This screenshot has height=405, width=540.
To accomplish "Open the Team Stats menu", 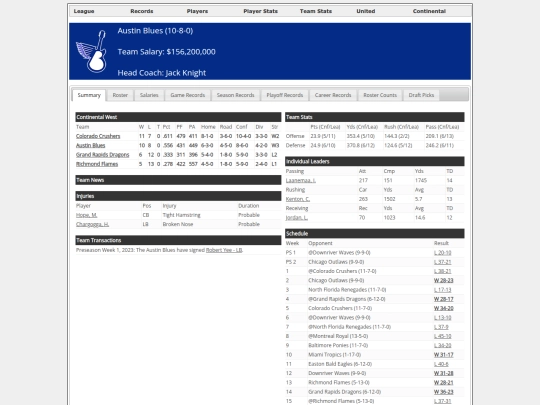I will pyautogui.click(x=316, y=11).
